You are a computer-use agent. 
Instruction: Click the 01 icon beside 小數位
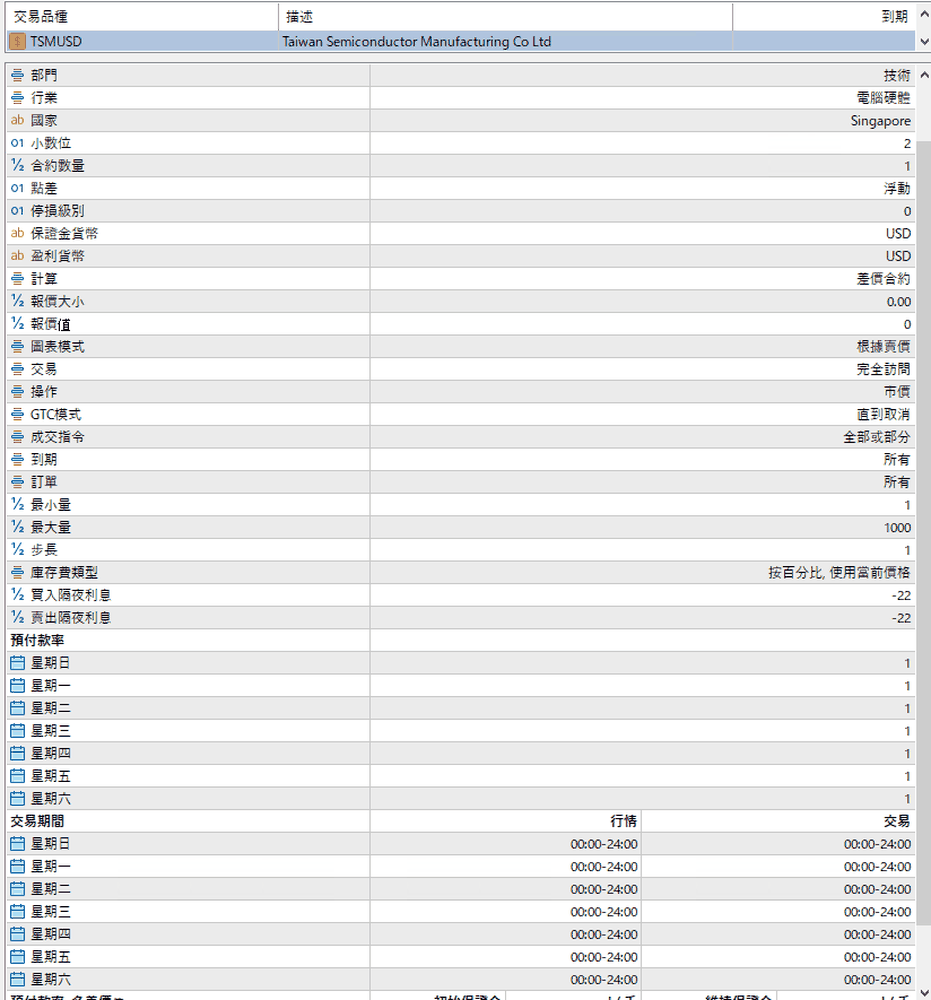pos(17,143)
